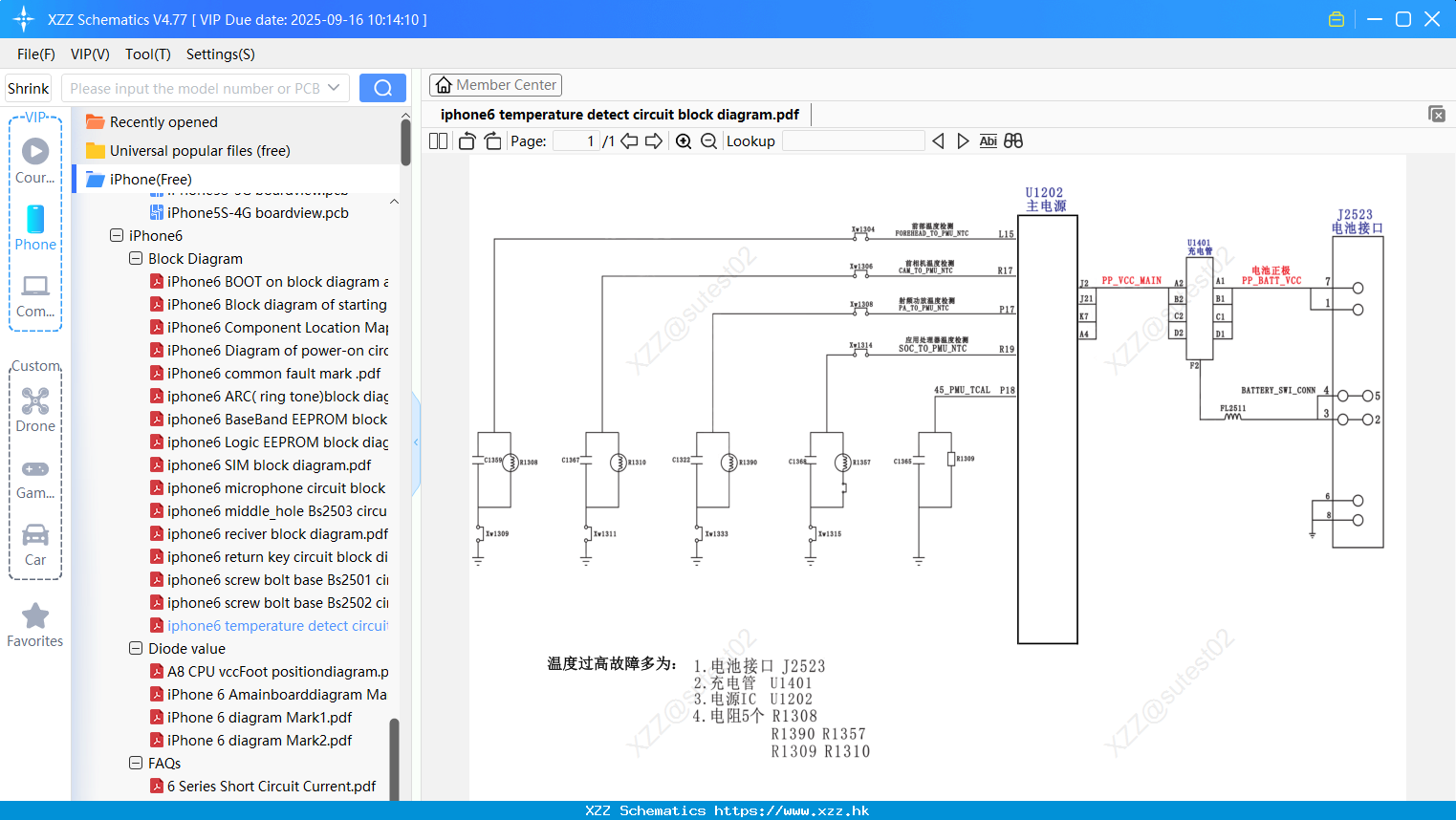Click the file tree vertical scrollbar
Viewport: 1456px width, 820px height.
[x=394, y=760]
